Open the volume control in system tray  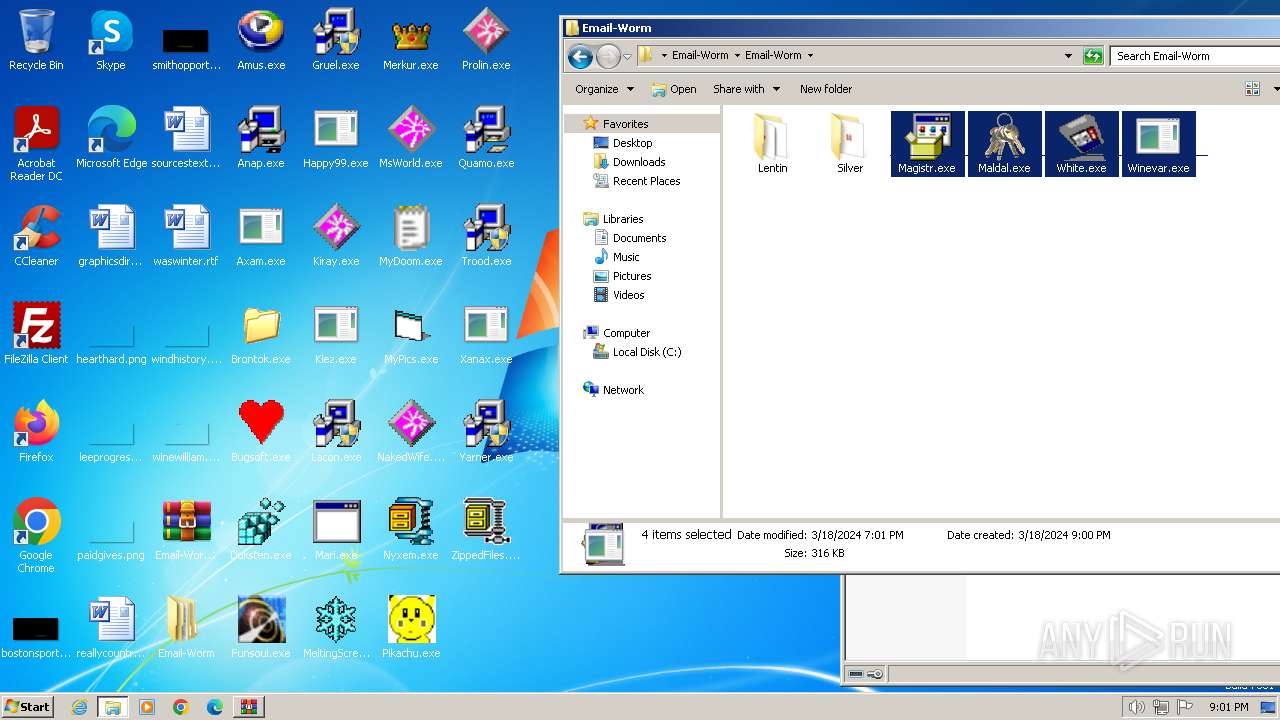[x=1136, y=707]
